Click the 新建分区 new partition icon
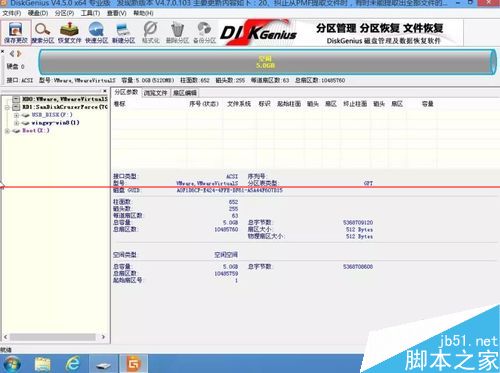 coord(123,32)
